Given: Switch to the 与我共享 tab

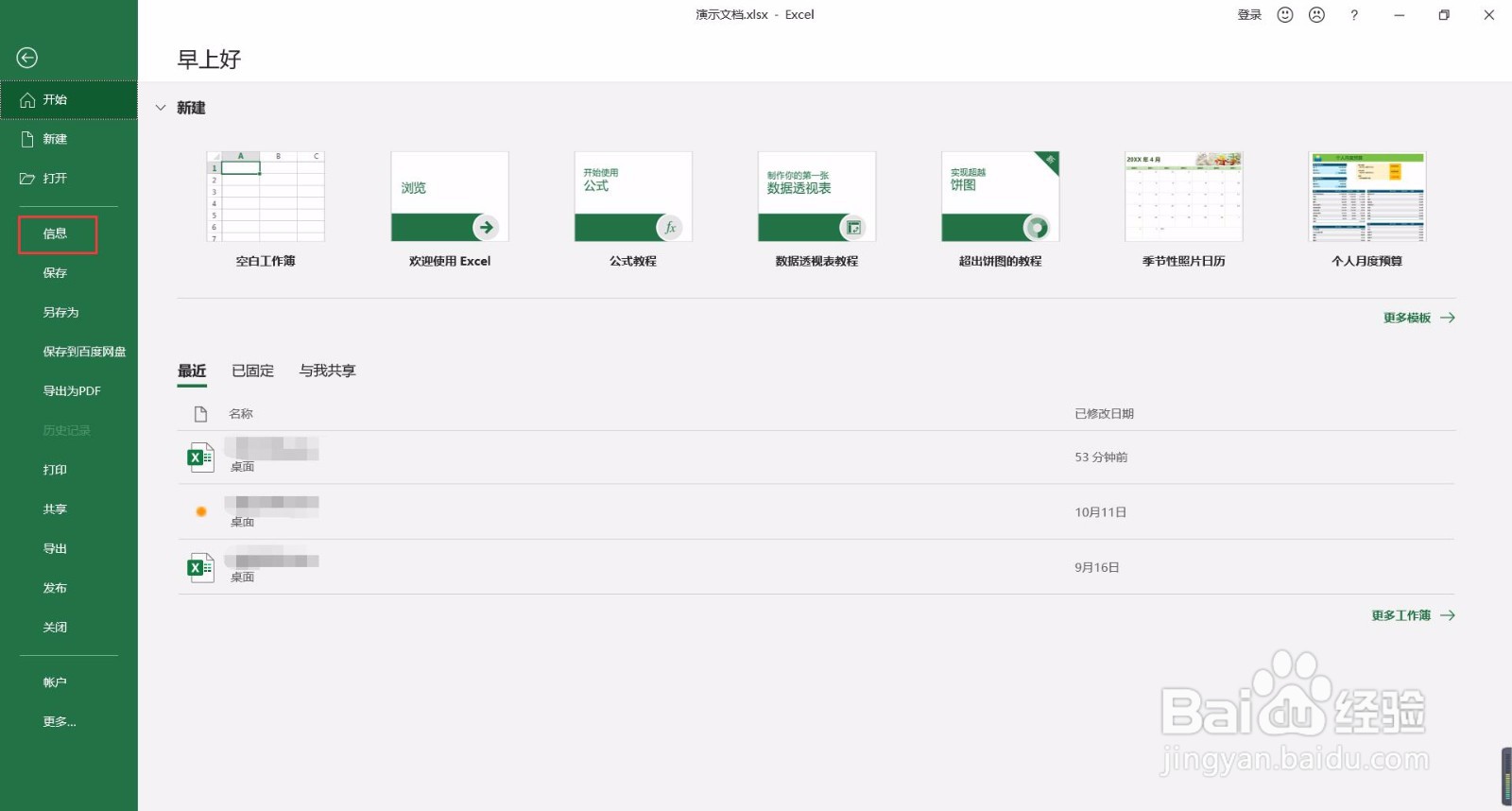Looking at the screenshot, I should click(327, 371).
